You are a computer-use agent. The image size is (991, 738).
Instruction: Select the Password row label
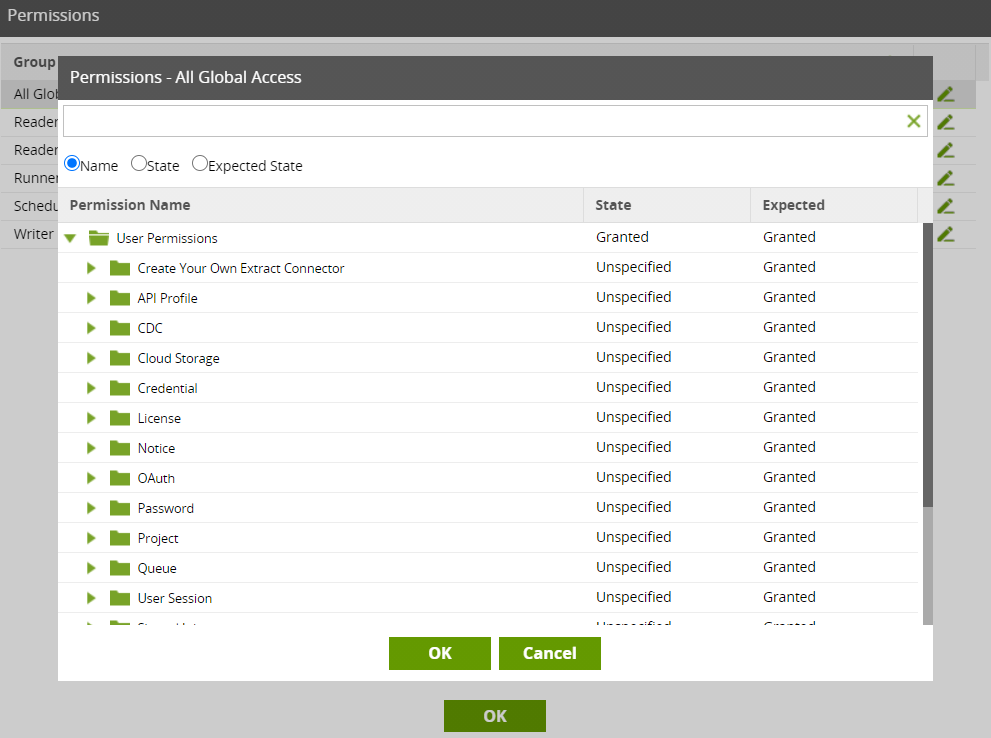coord(166,509)
